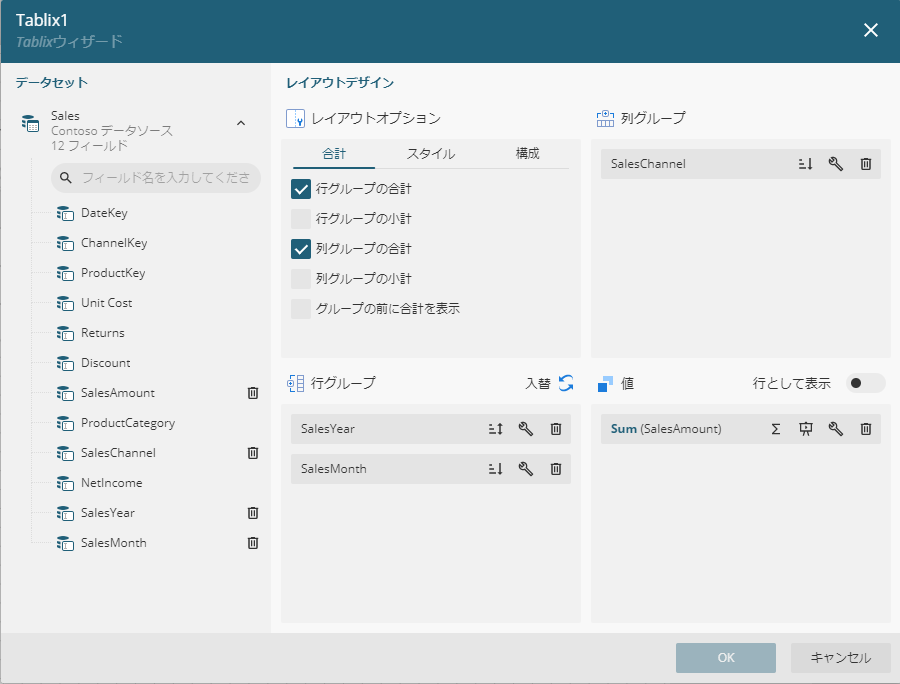The width and height of the screenshot is (900, 684).
Task: Click the presentation icon next to Sum(SalesAmount)
Action: coord(805,429)
